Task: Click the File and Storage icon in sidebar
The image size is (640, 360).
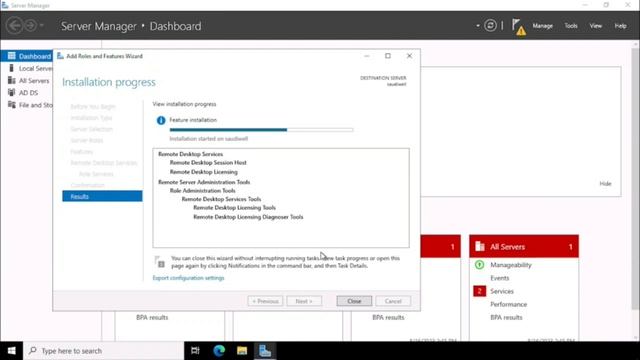Action: [11, 105]
